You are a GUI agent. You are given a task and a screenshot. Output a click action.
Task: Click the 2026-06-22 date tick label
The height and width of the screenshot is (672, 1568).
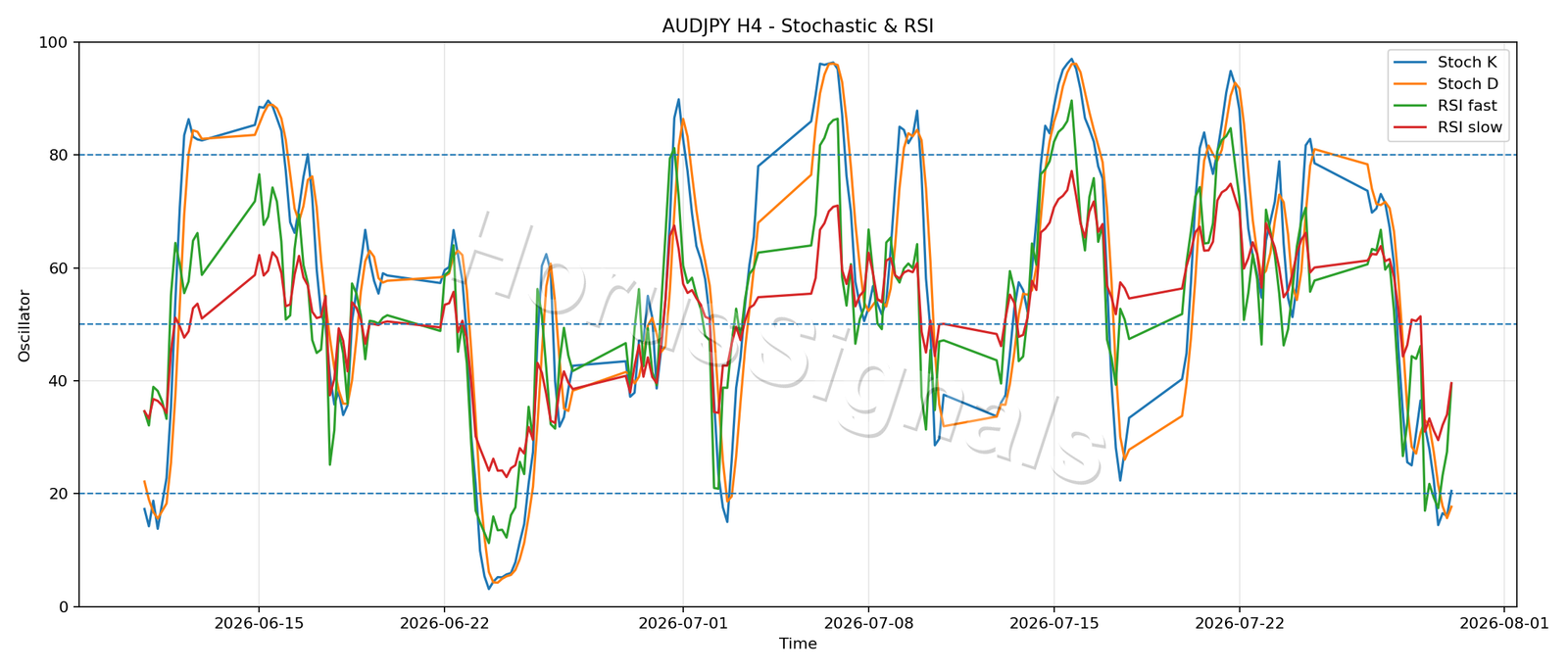pos(444,622)
